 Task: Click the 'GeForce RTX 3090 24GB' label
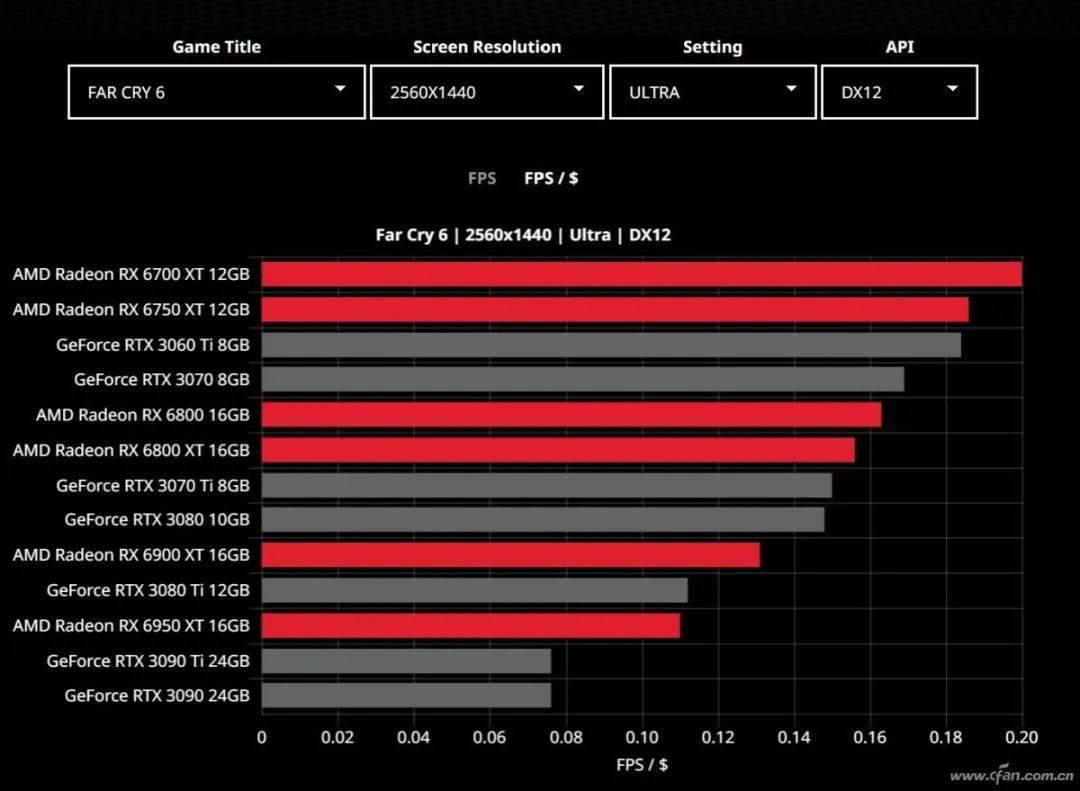[157, 695]
